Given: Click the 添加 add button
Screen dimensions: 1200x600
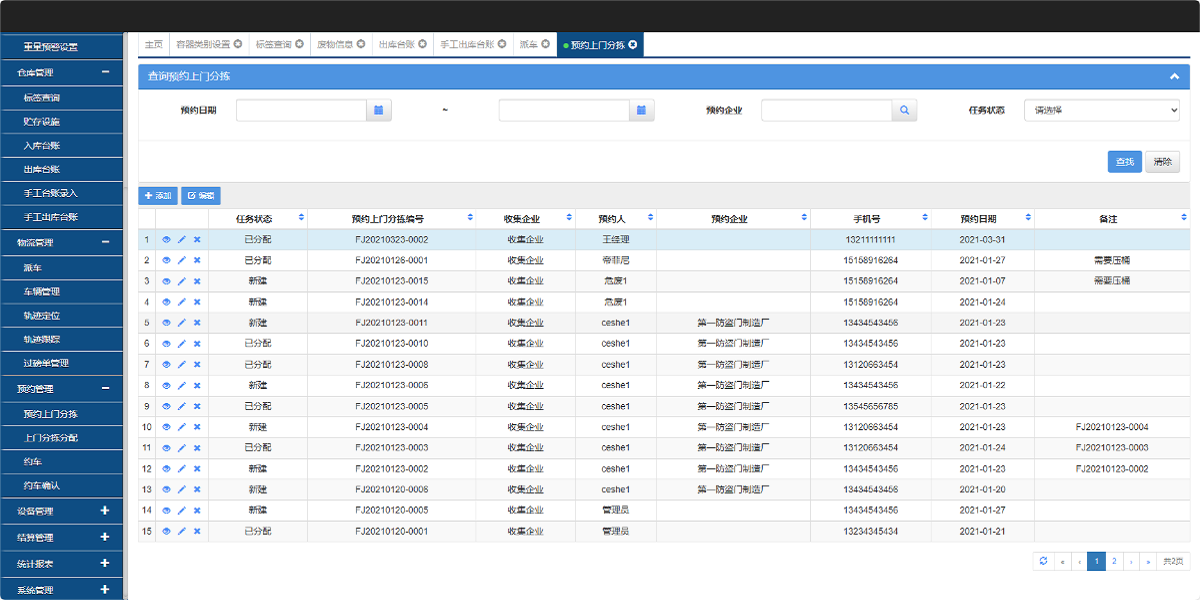Looking at the screenshot, I should coord(158,196).
